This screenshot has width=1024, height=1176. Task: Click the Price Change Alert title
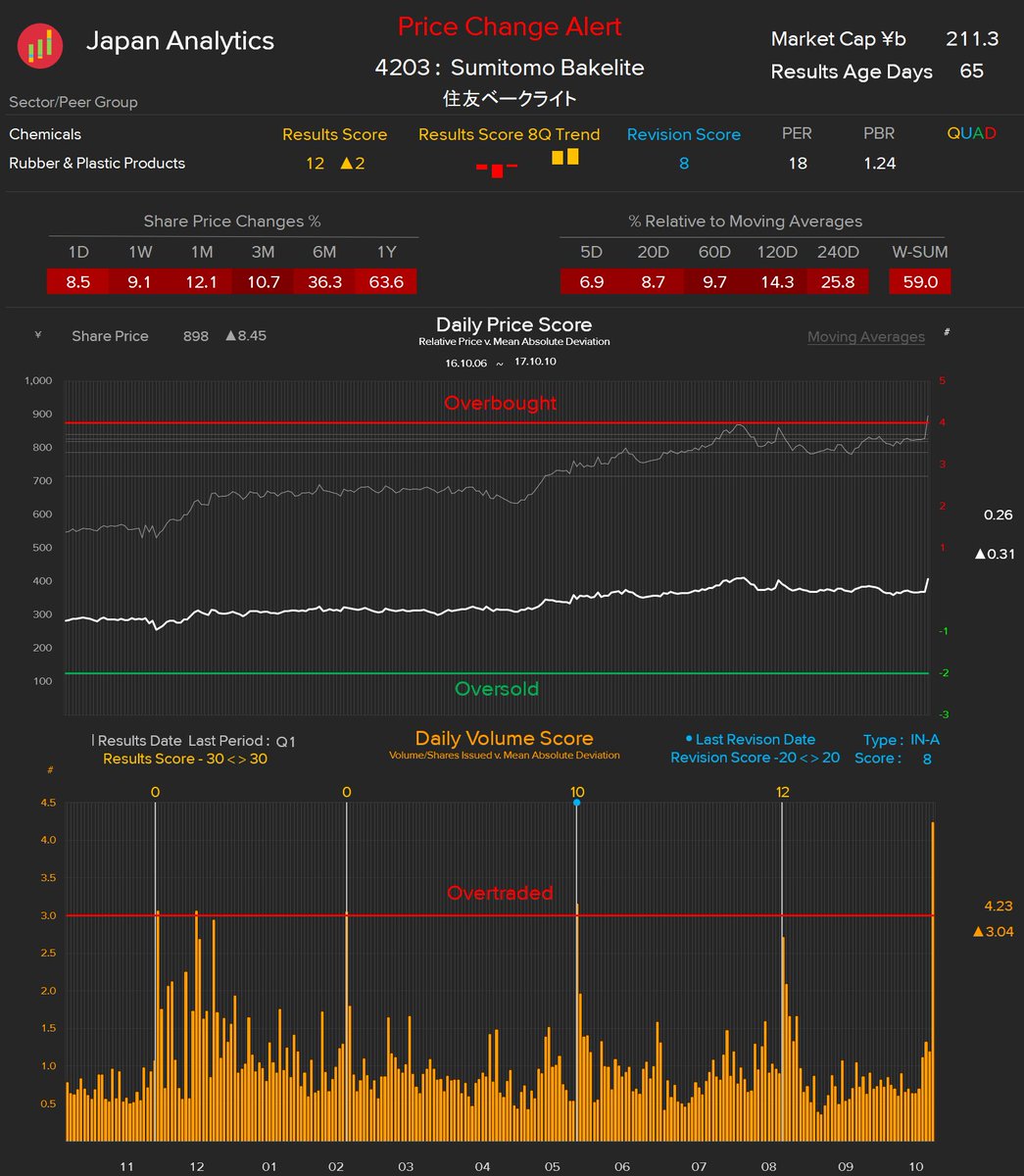pos(510,26)
